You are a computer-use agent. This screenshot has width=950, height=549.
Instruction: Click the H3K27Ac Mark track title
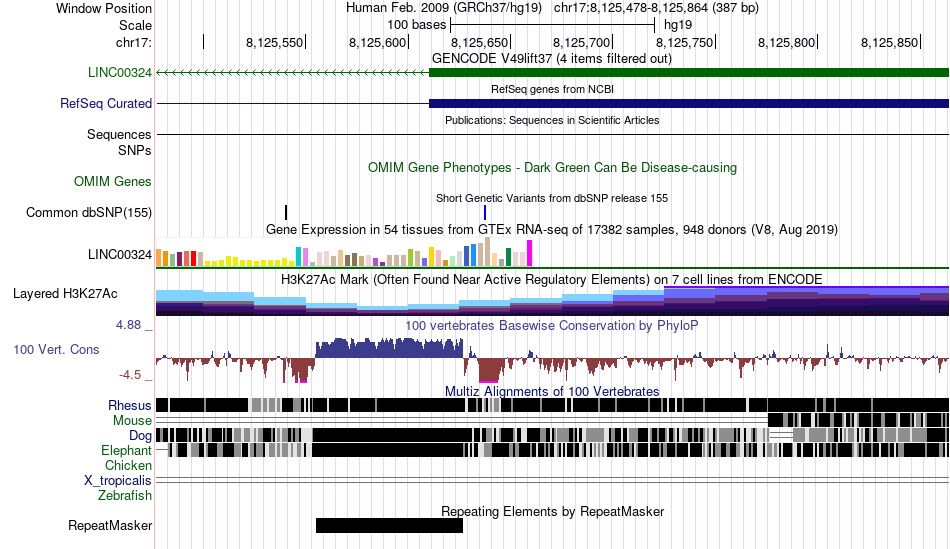(551, 279)
